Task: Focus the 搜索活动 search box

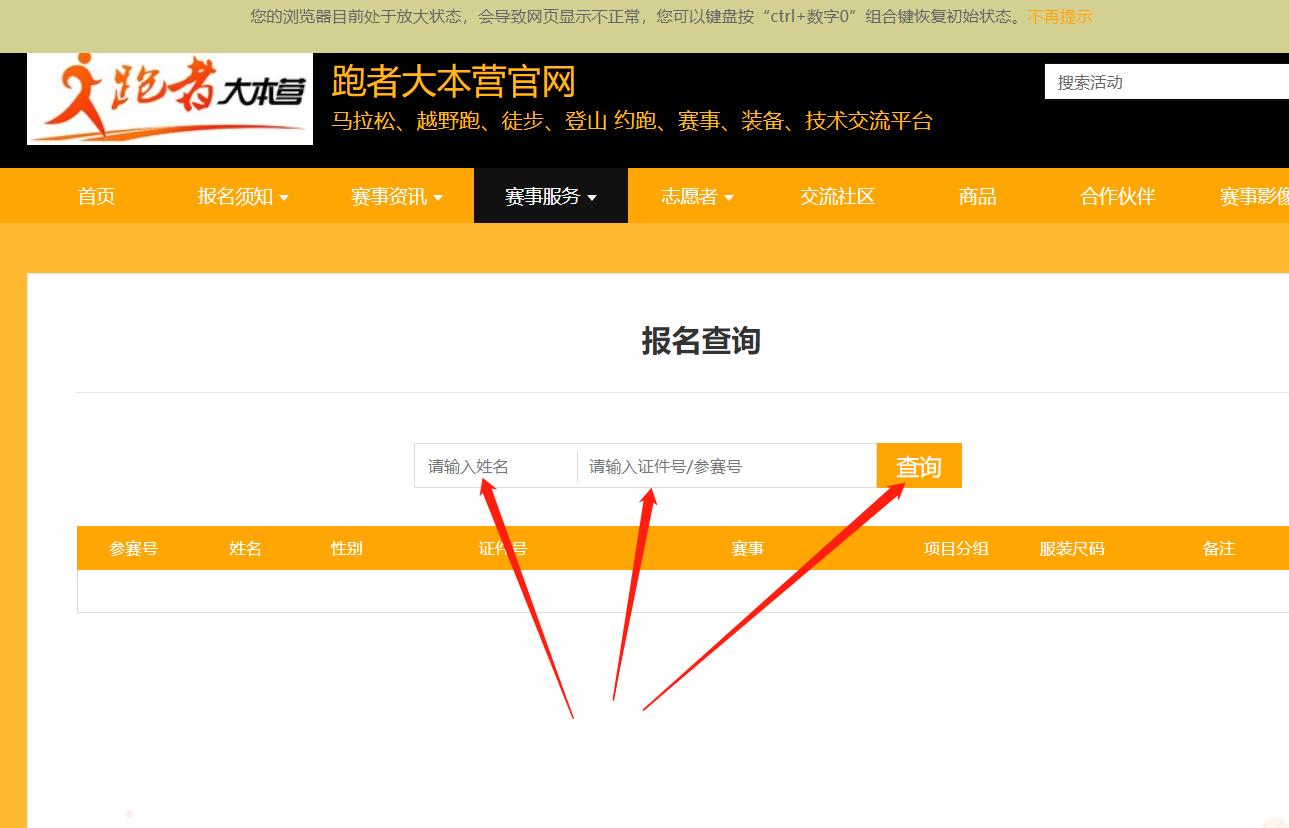Action: tap(1166, 82)
